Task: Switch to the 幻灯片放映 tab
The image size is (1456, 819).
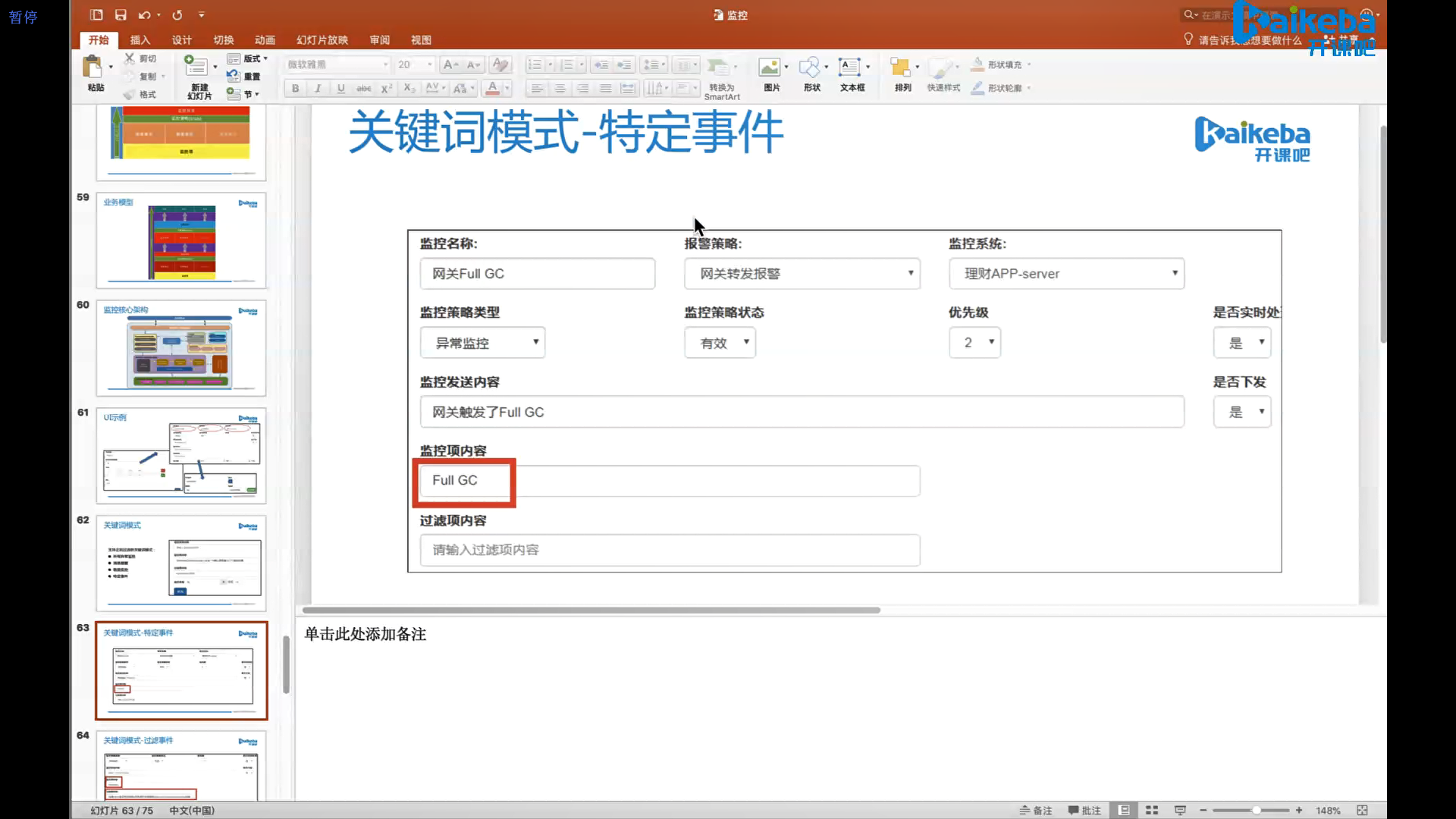Action: tap(322, 39)
